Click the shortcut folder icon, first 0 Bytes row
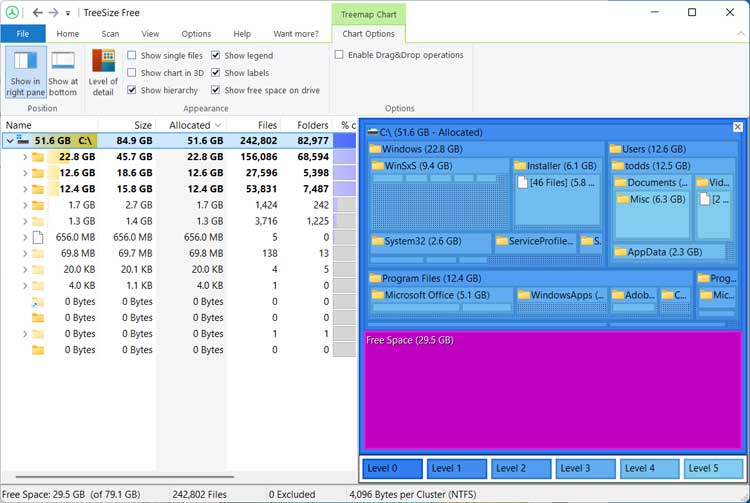Screen dimensions: 750x503 (37, 302)
